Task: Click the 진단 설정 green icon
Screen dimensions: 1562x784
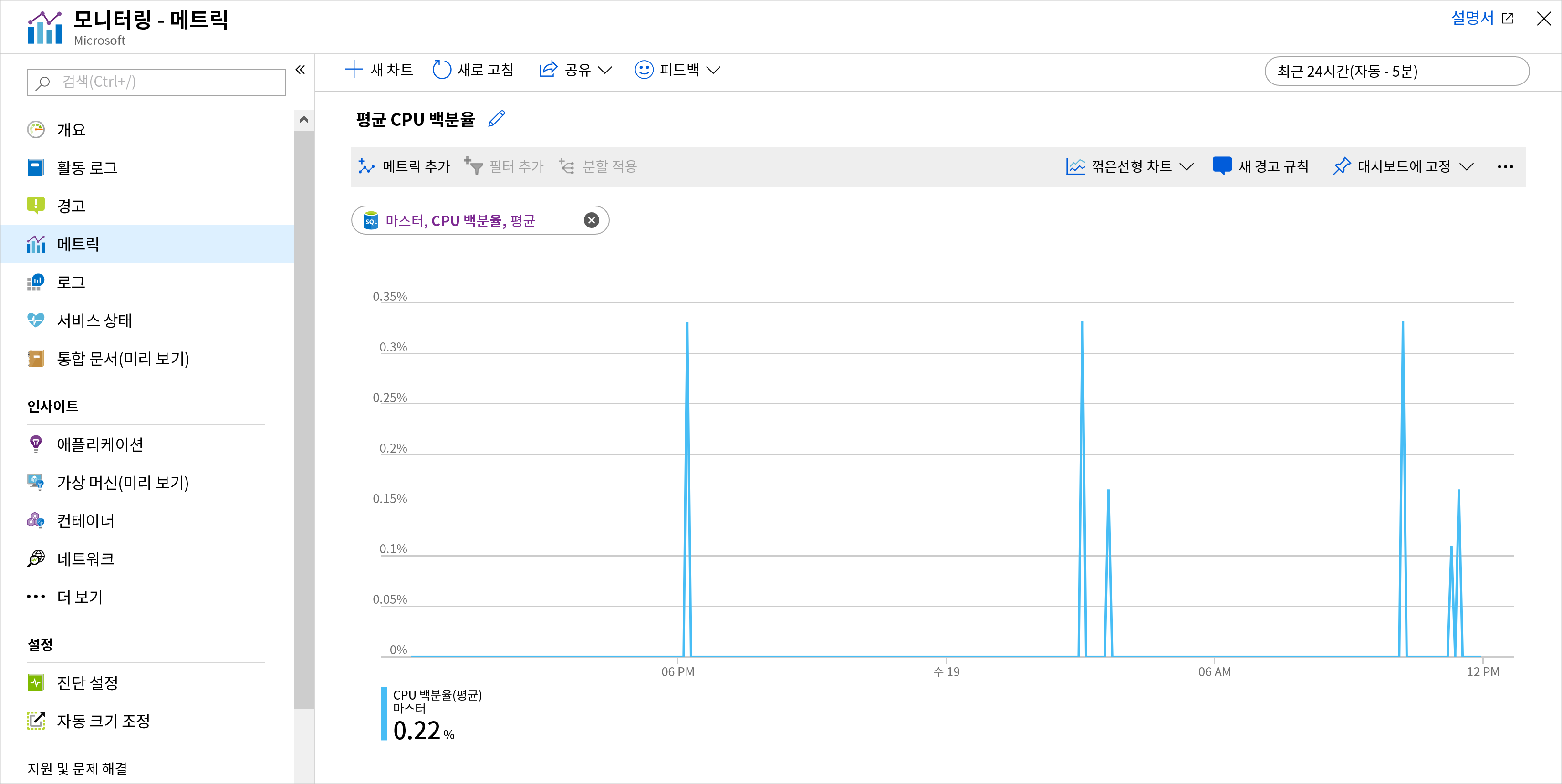Action: point(36,683)
